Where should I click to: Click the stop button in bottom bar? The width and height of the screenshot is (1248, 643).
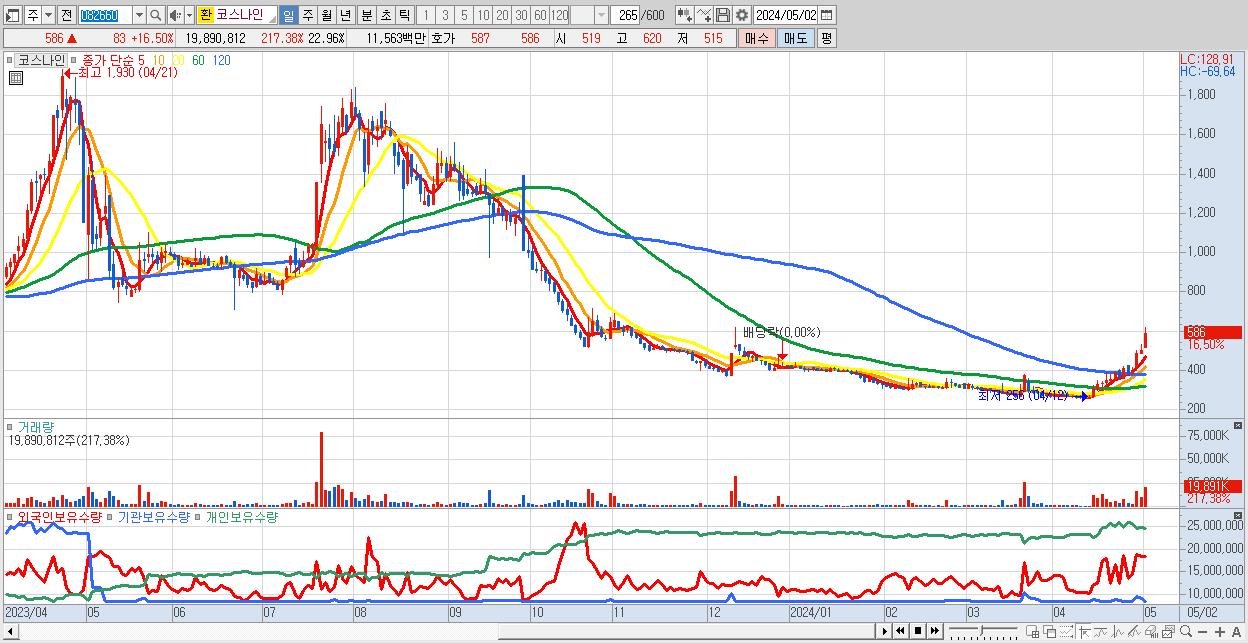coord(917,631)
